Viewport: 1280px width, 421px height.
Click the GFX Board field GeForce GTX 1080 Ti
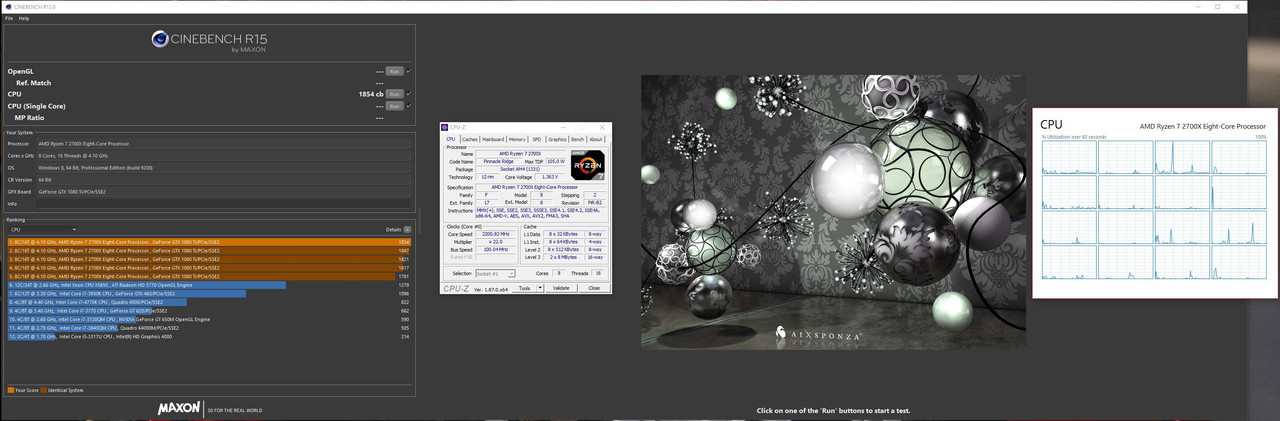(x=223, y=191)
